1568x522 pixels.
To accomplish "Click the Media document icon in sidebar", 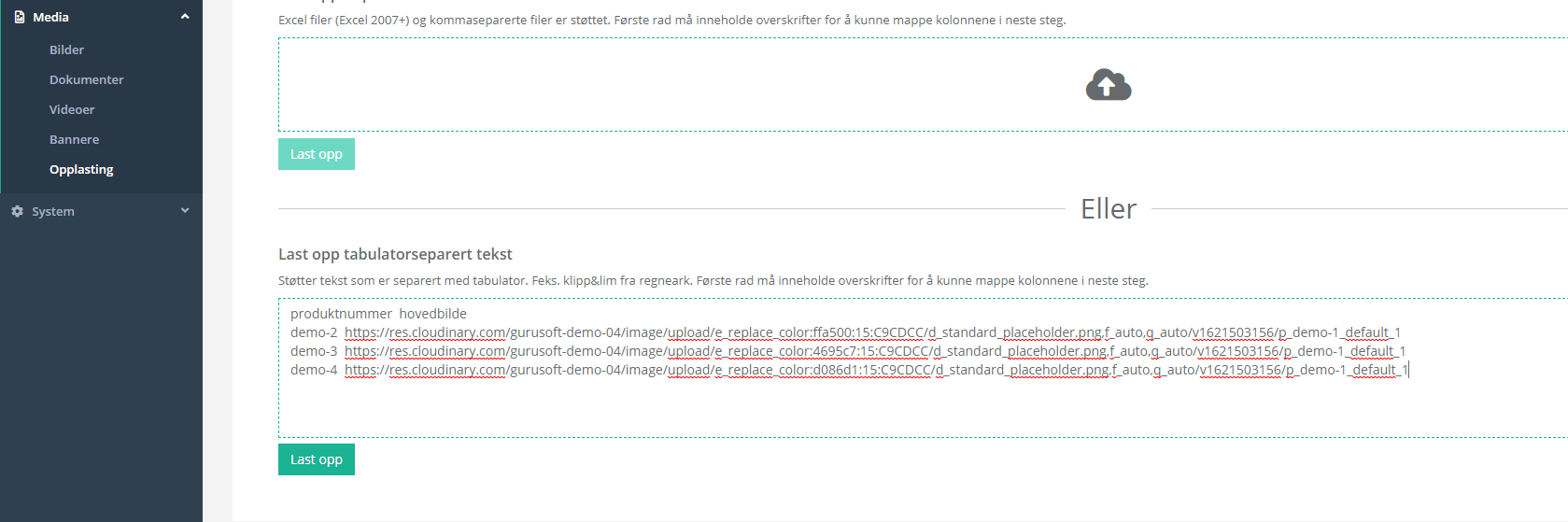I will [x=19, y=17].
